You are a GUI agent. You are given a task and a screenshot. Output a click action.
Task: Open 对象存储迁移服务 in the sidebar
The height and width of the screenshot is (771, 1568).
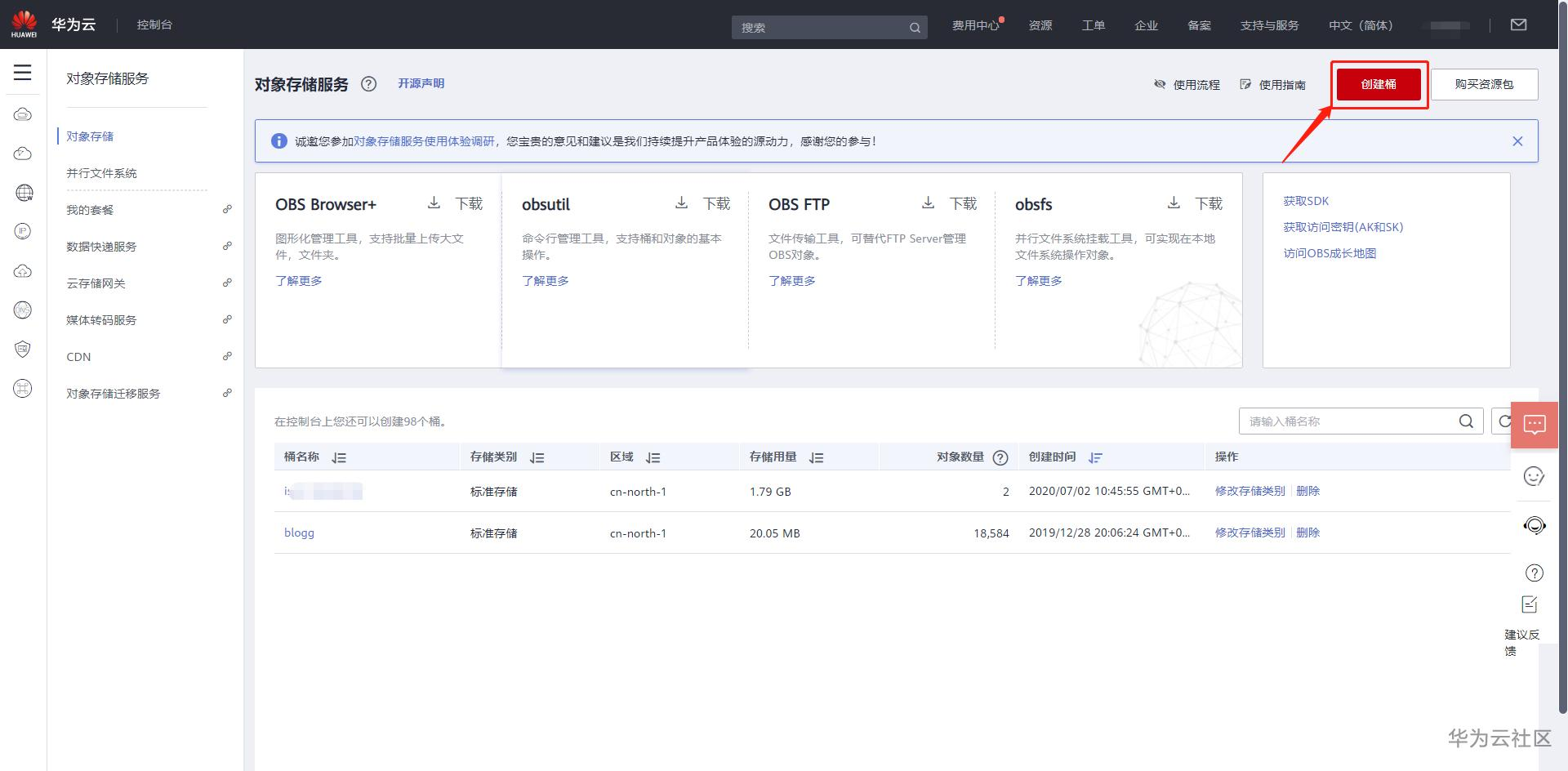point(113,394)
